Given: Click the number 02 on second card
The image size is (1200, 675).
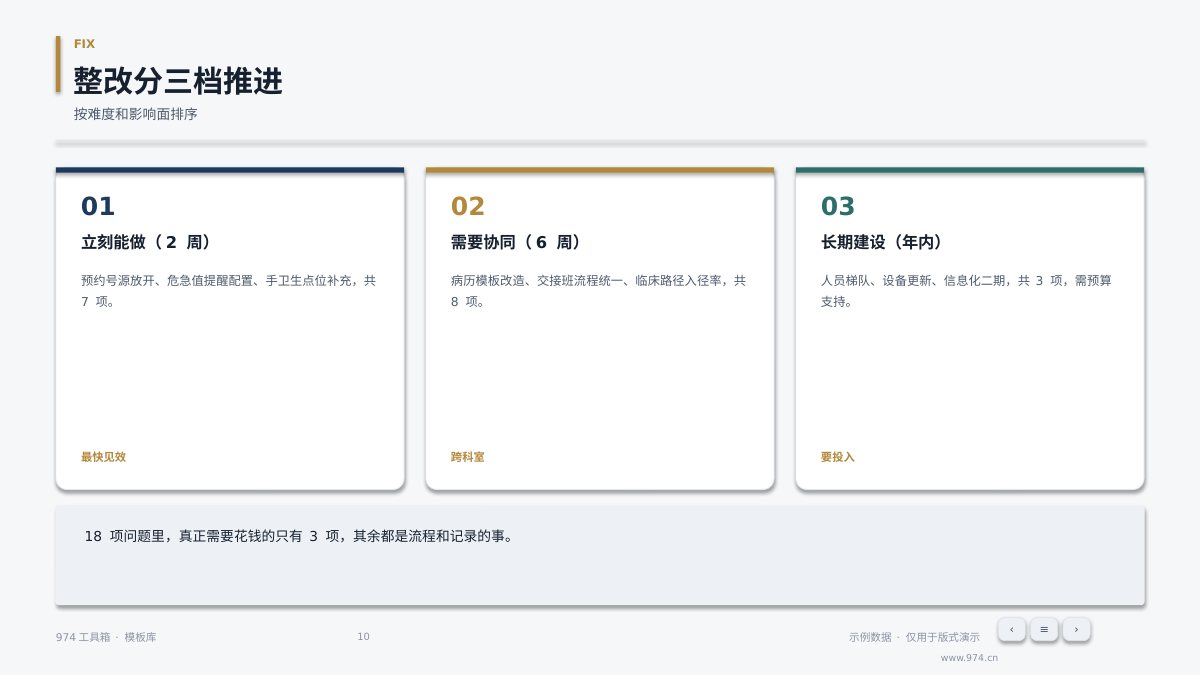Looking at the screenshot, I should coord(468,207).
